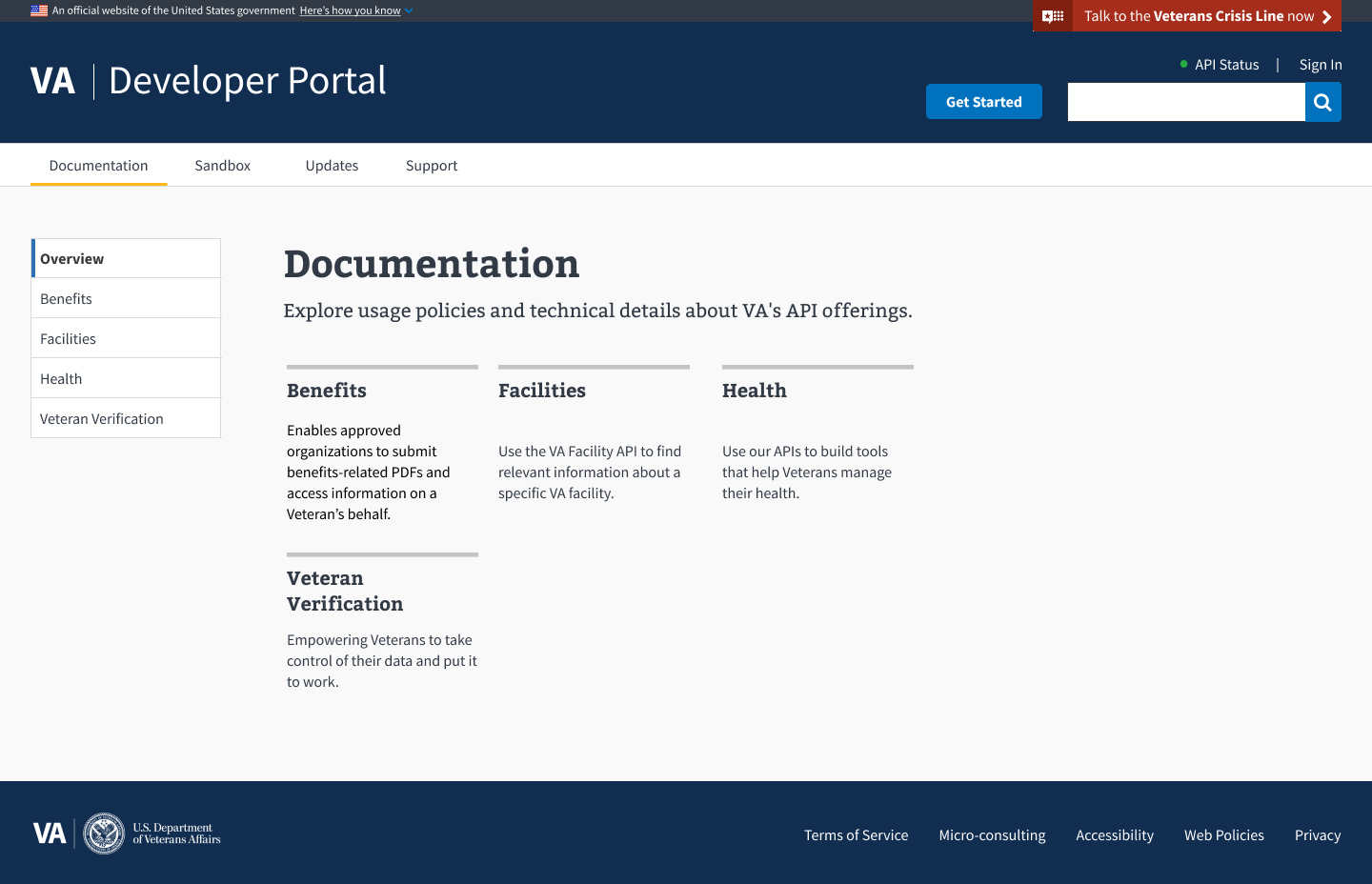Click U.S. Department of Veterans Affairs text
Screen dimensions: 1372x884
pos(176,834)
